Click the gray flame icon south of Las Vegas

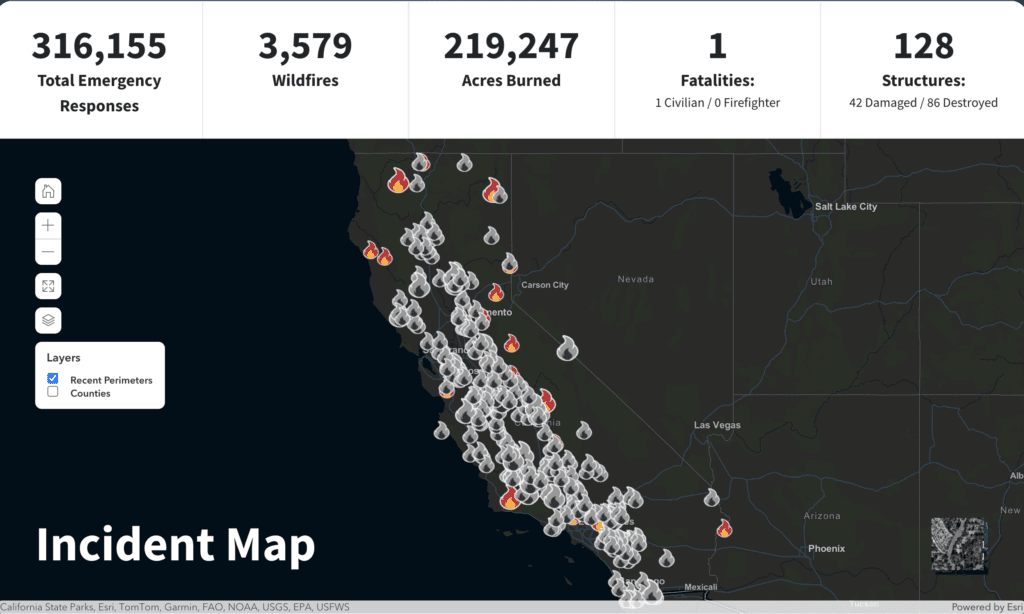coord(711,497)
